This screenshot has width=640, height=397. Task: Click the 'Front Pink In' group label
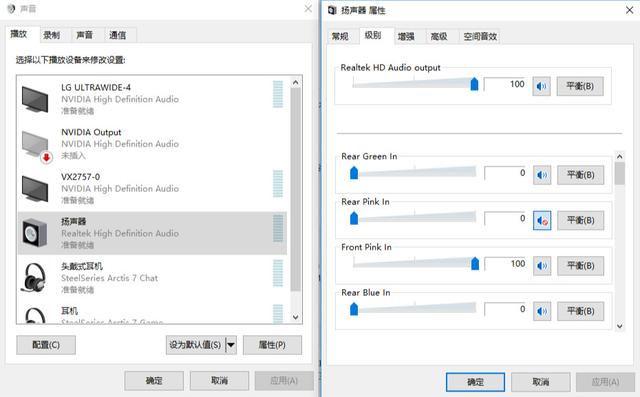point(366,247)
